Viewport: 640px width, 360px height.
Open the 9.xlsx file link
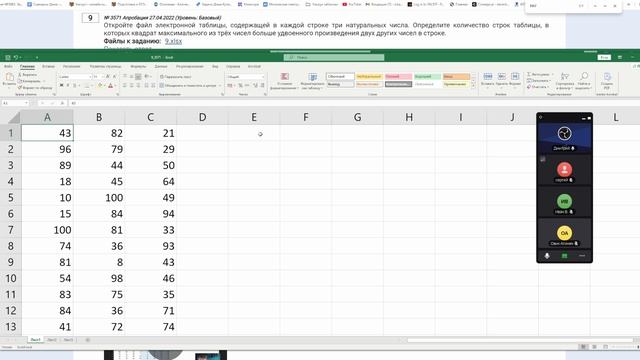coord(173,41)
